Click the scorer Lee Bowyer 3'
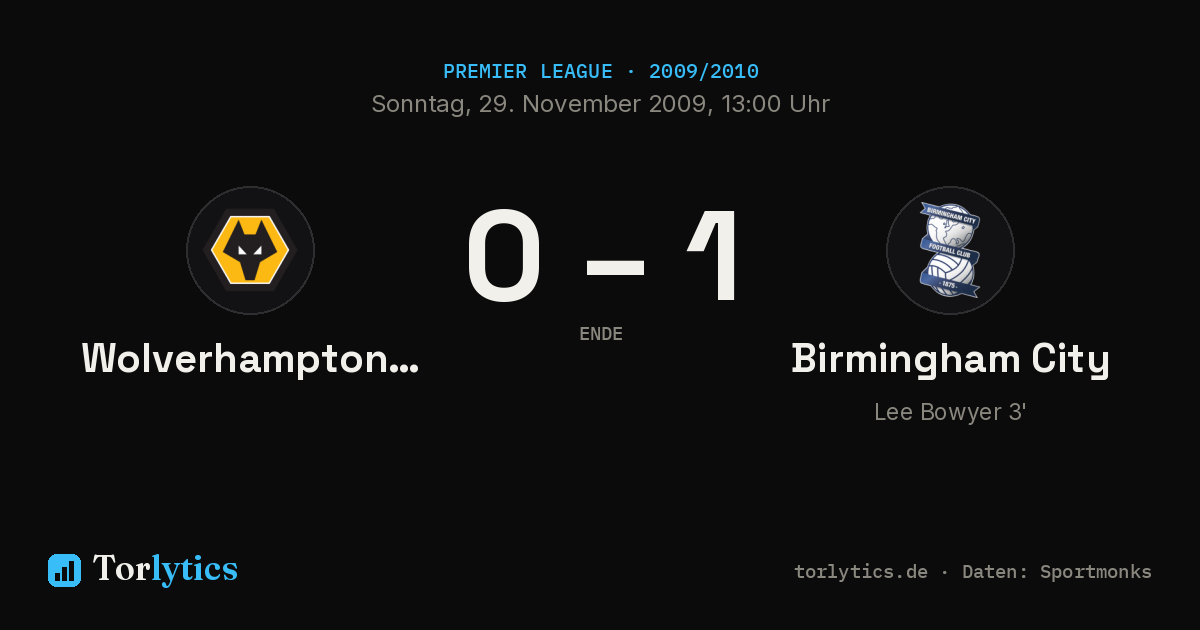This screenshot has width=1200, height=630. click(x=950, y=412)
